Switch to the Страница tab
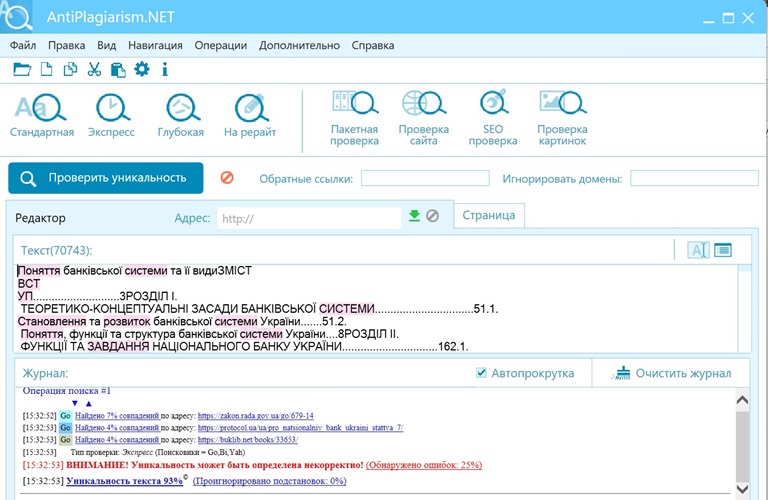This screenshot has width=768, height=500. [x=489, y=215]
